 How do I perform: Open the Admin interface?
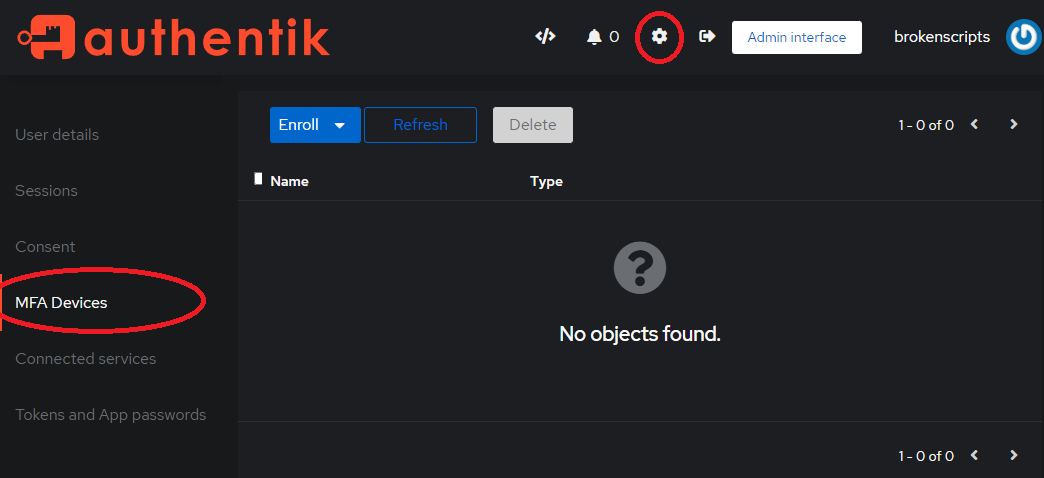pyautogui.click(x=796, y=37)
